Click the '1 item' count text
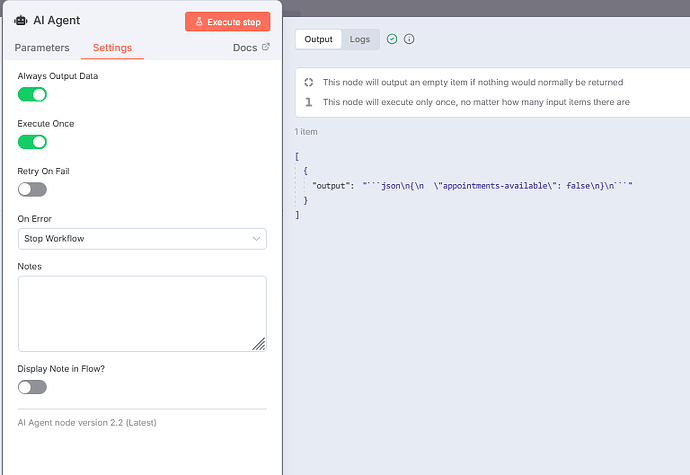Viewport: 690px width, 475px height. click(306, 132)
